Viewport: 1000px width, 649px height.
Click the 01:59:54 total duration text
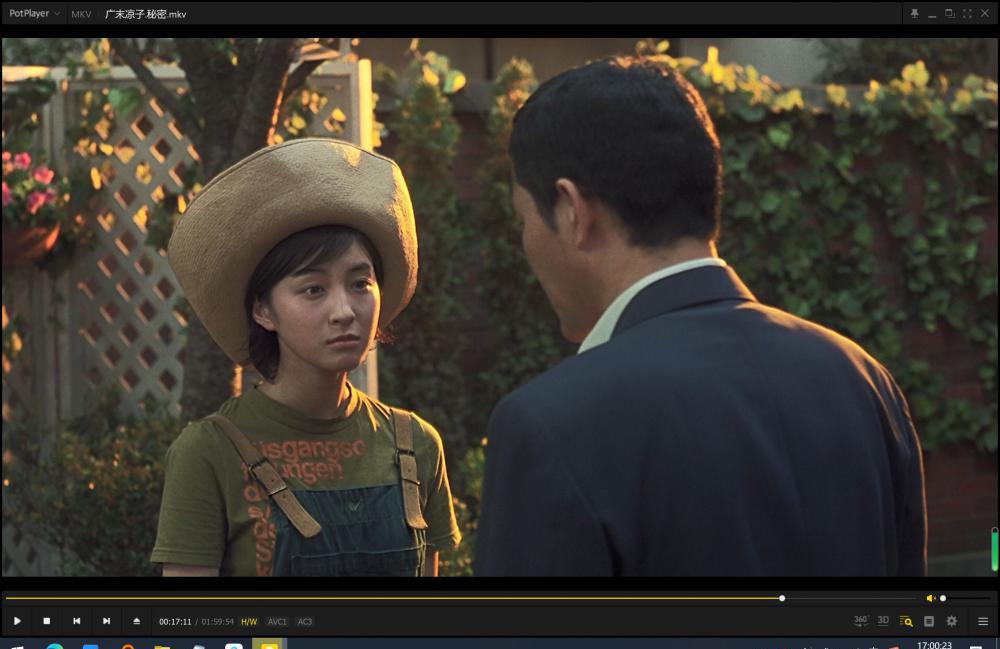[x=217, y=622]
